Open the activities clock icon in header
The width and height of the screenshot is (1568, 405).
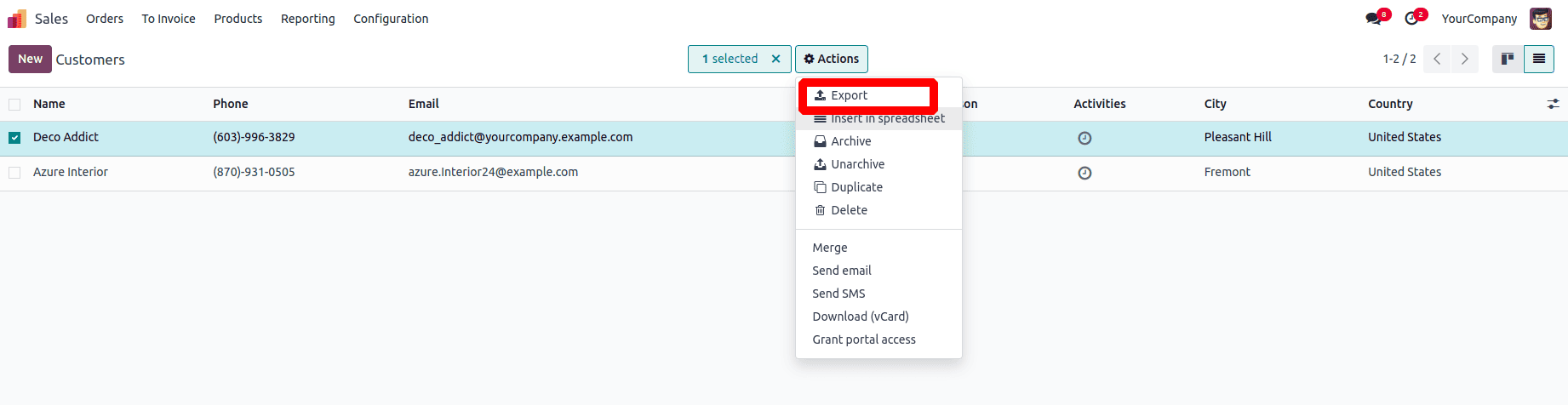tap(1411, 19)
